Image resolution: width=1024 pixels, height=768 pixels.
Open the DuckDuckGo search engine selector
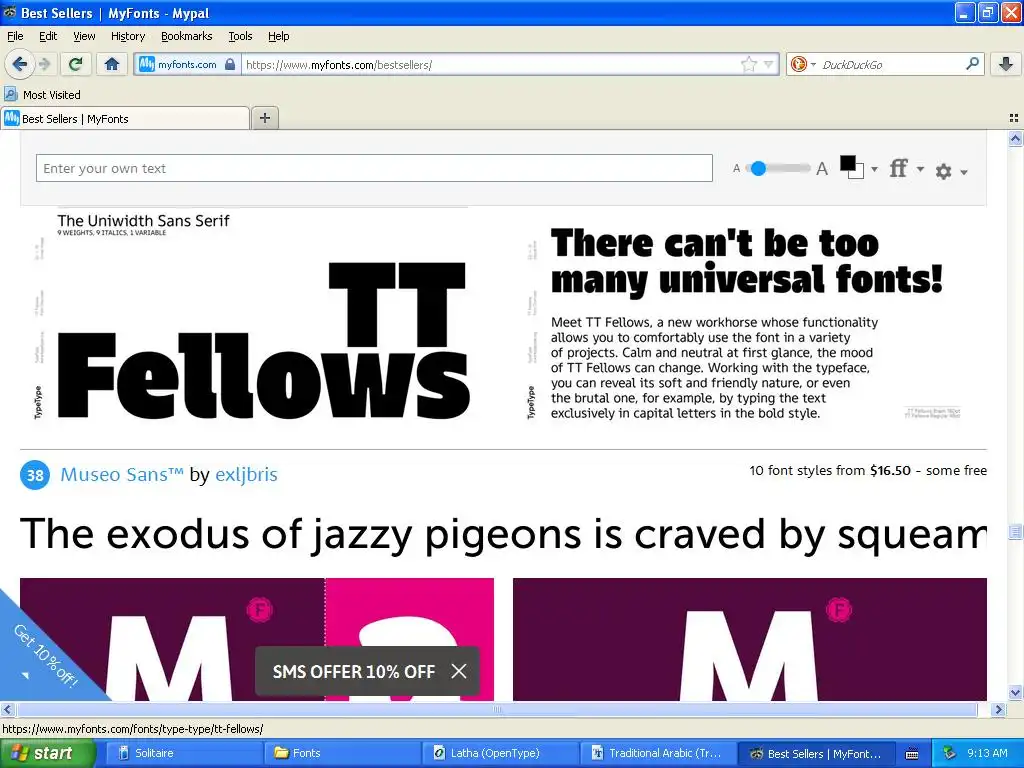click(x=803, y=64)
